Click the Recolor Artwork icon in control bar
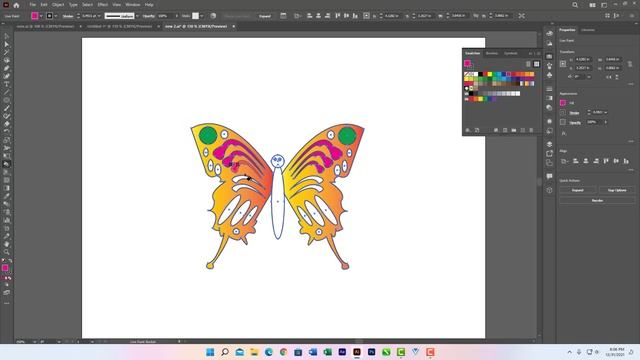This screenshot has width=640, height=360. coord(213,16)
